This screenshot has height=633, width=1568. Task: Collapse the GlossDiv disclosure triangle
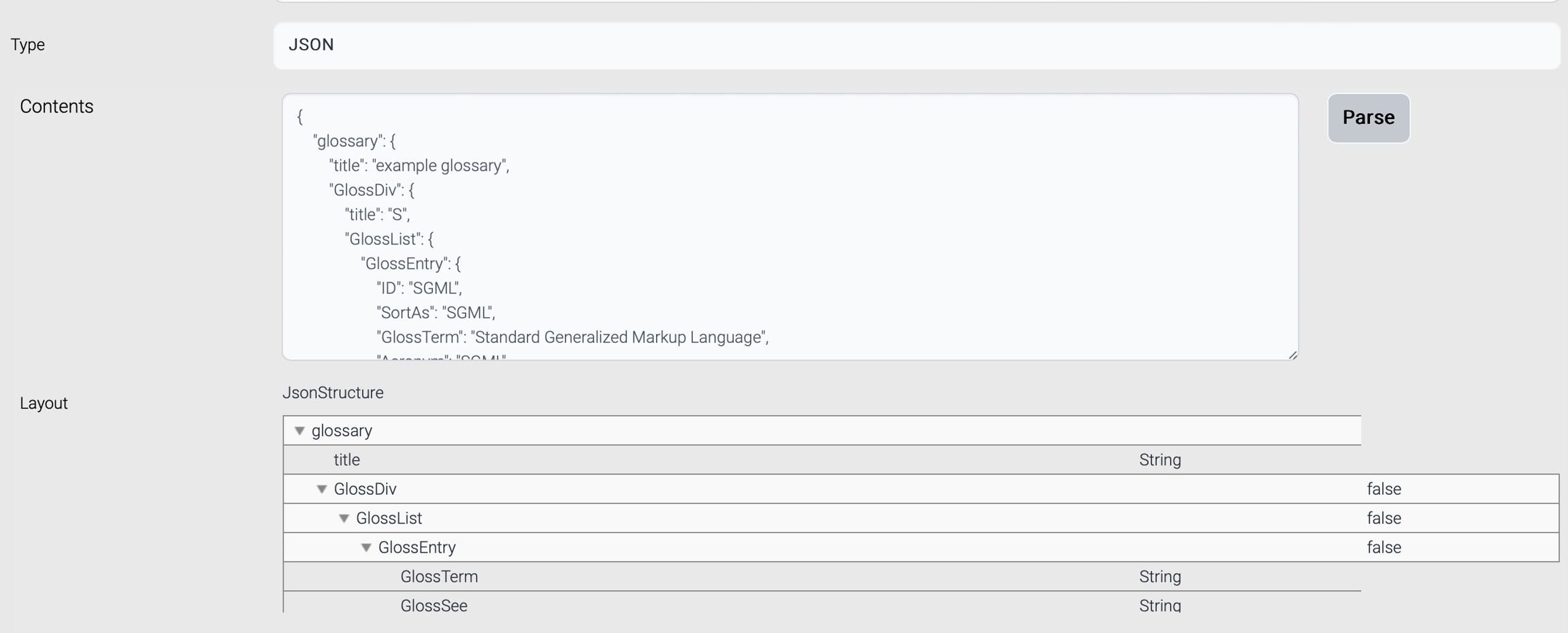322,489
